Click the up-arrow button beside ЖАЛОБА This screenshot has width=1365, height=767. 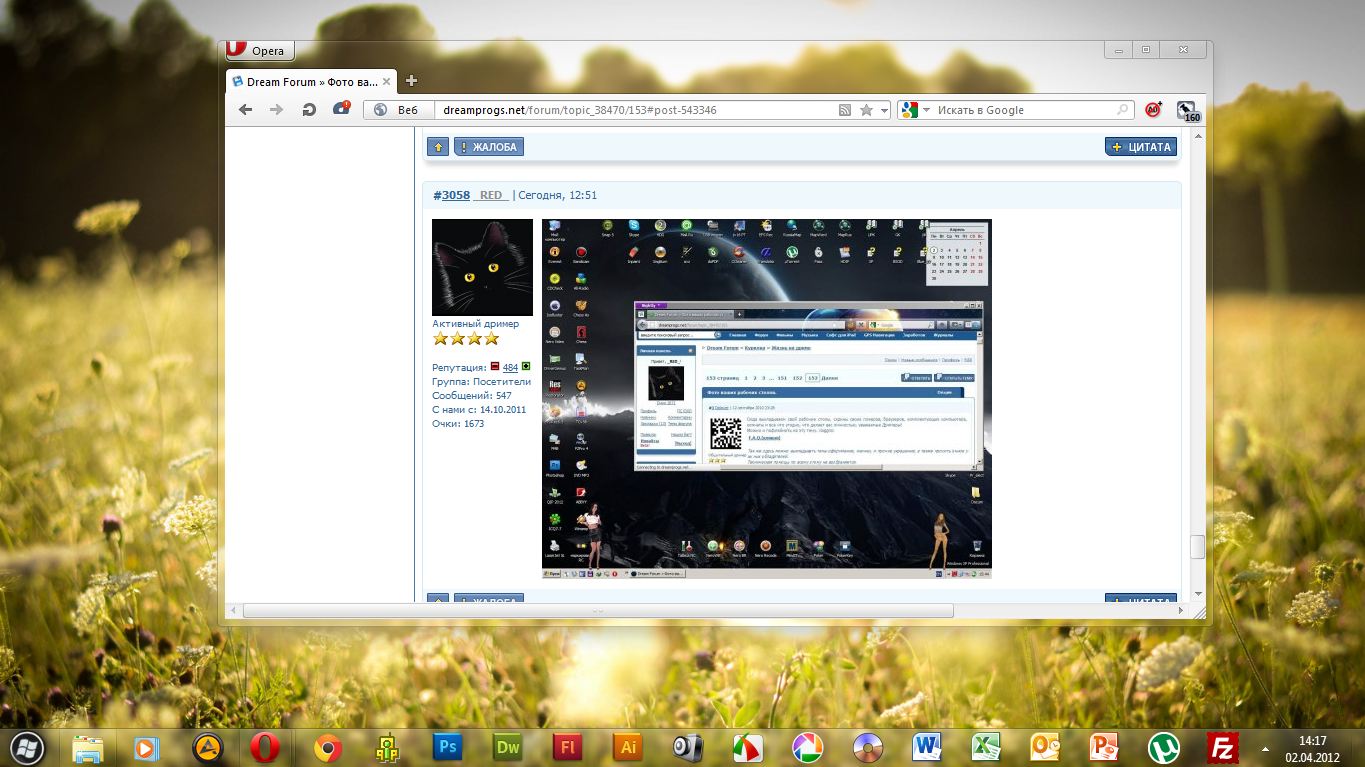(x=438, y=147)
